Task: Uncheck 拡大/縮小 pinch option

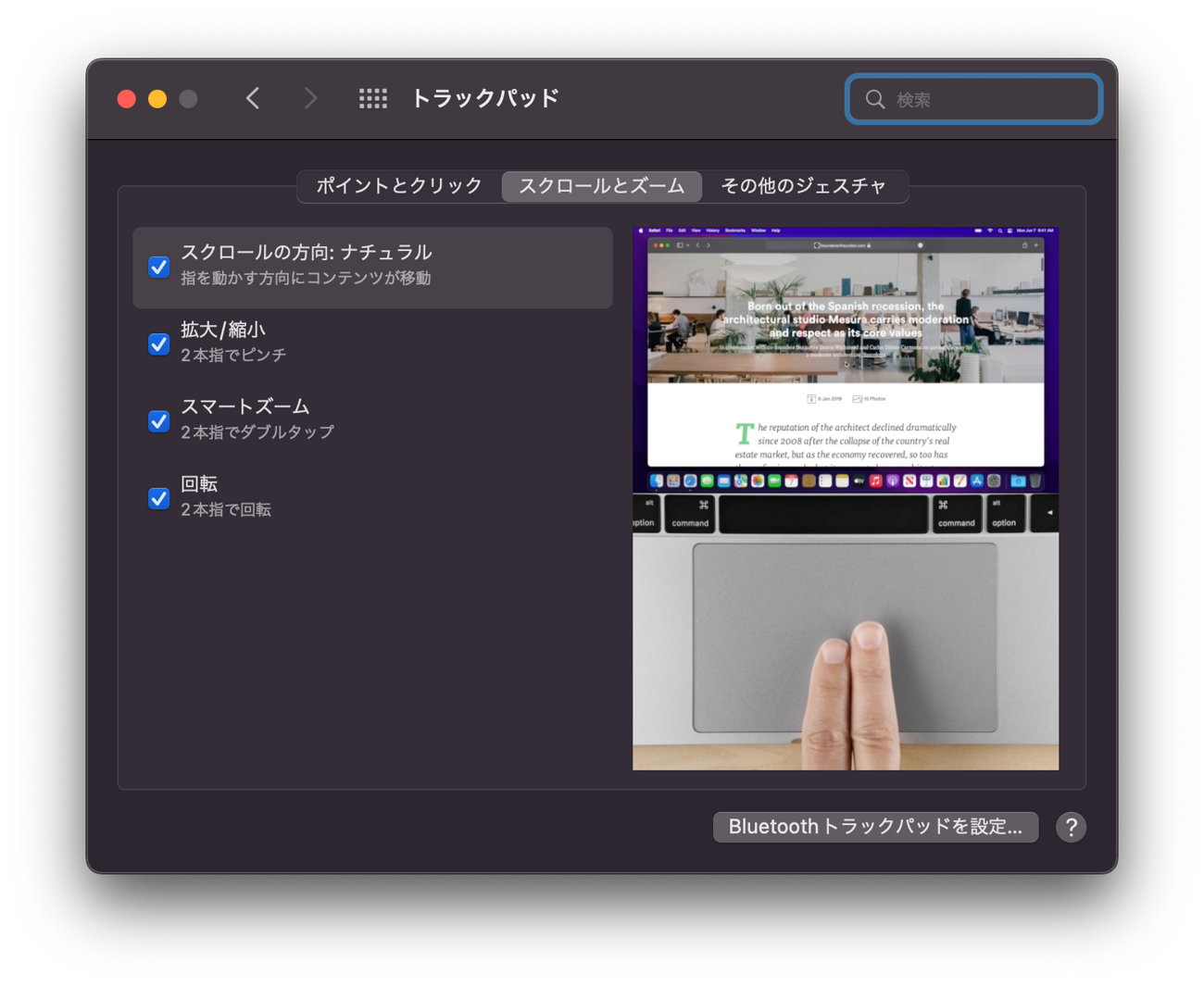Action: pyautogui.click(x=159, y=344)
